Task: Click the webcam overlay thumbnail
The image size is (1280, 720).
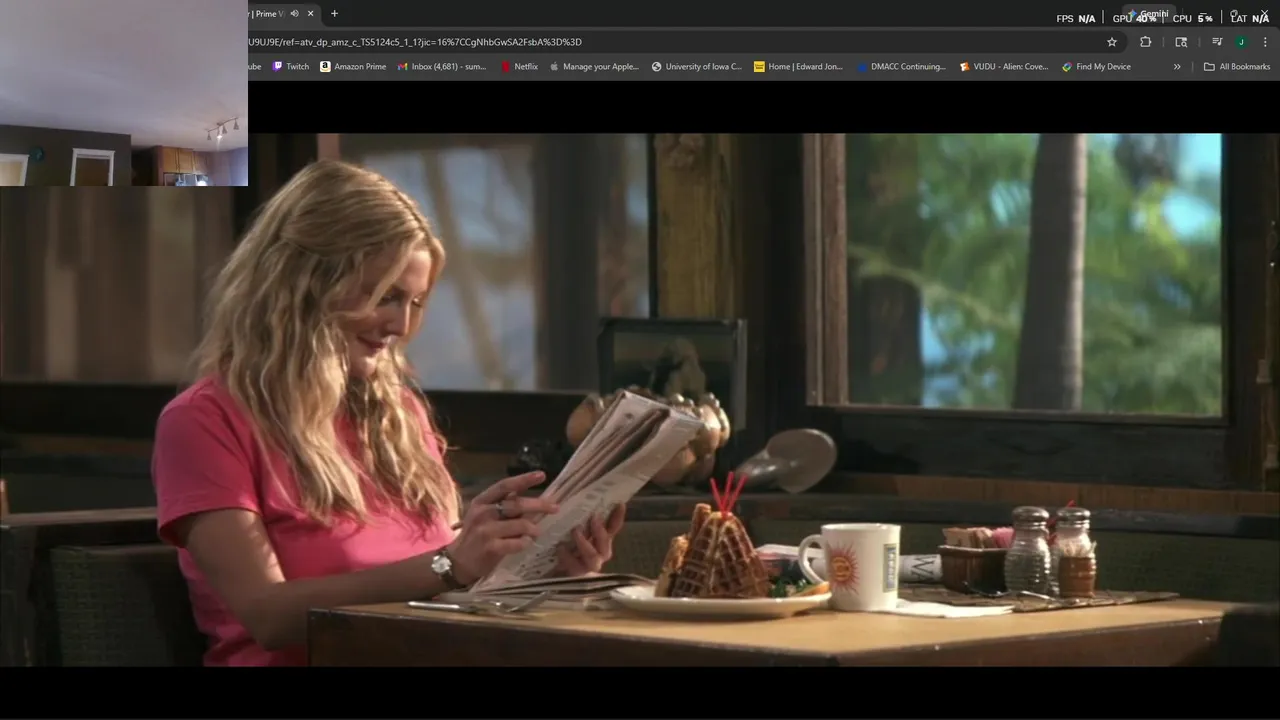Action: 124,93
